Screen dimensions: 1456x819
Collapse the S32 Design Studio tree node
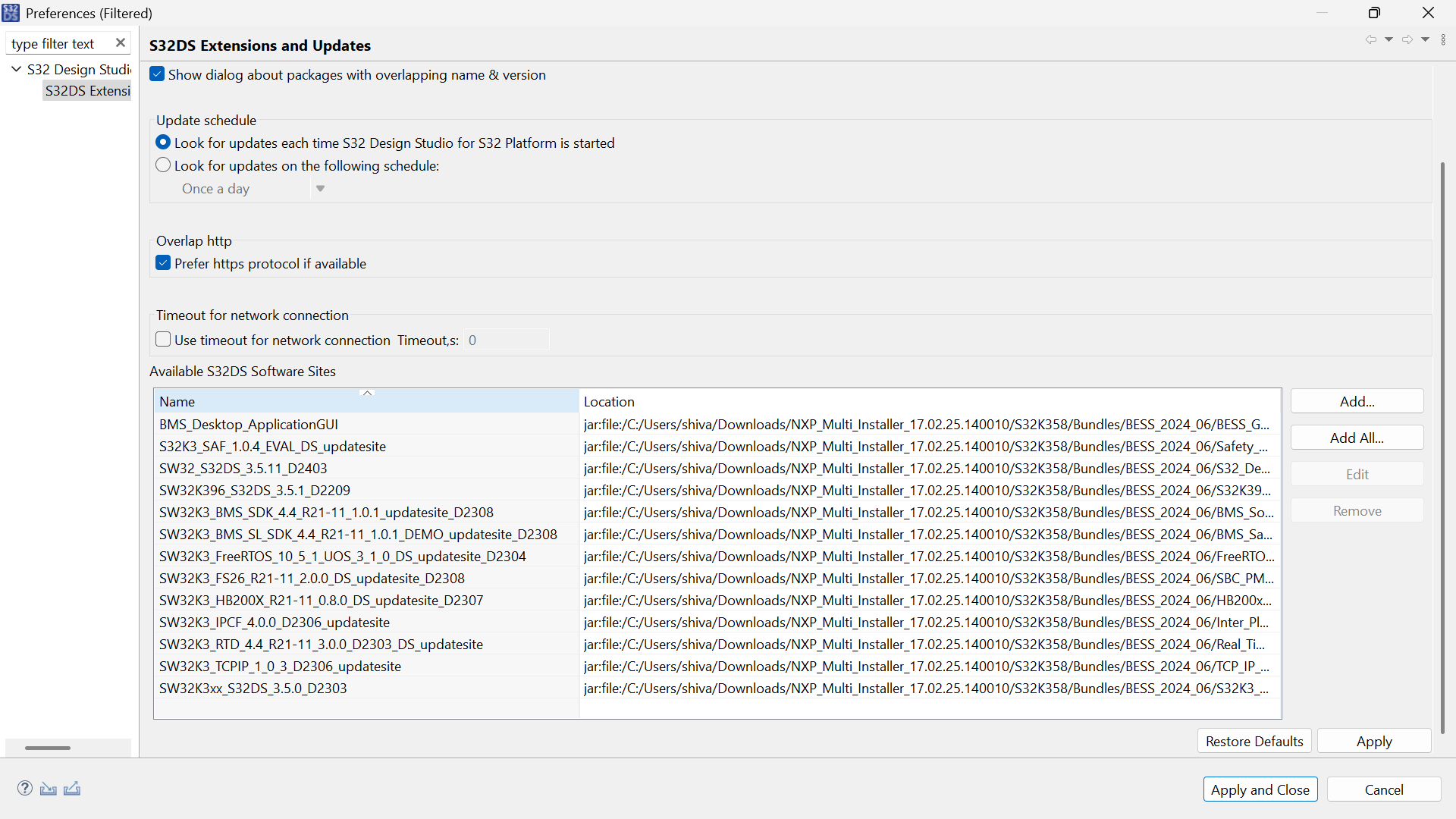tap(16, 69)
